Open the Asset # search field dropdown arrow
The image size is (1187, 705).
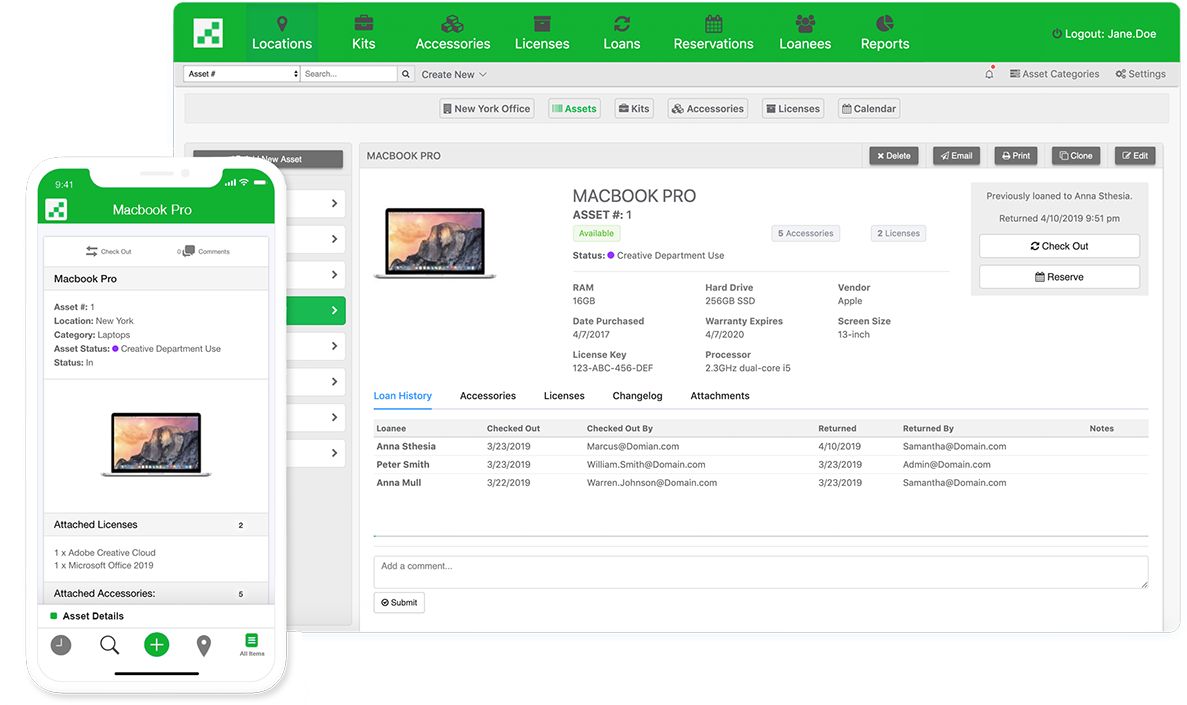295,73
